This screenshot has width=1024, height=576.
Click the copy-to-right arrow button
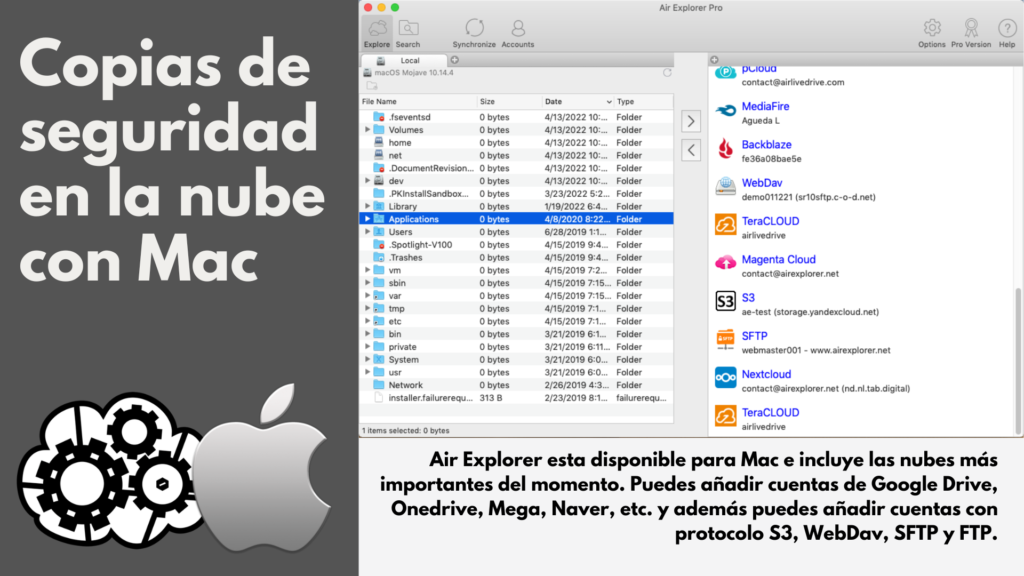691,121
